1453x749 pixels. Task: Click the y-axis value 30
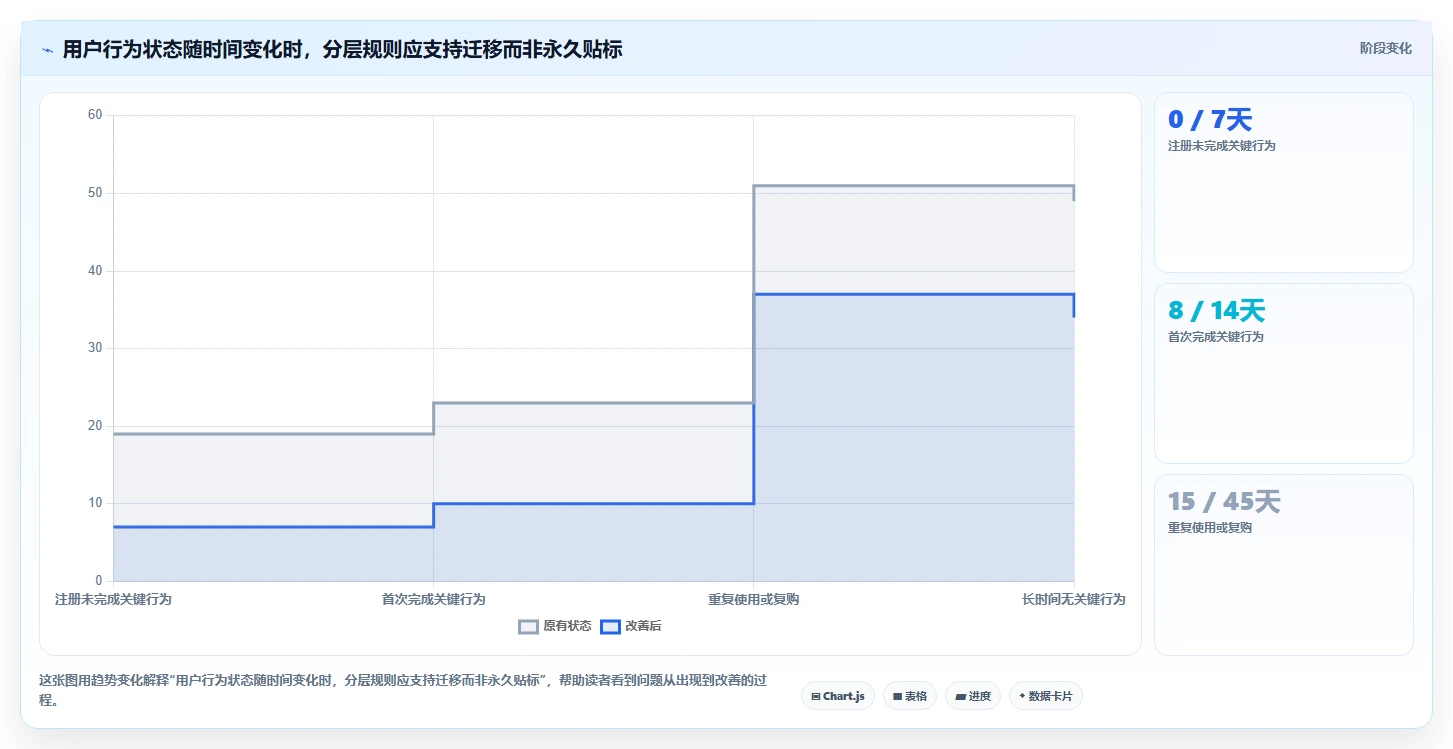click(x=95, y=348)
